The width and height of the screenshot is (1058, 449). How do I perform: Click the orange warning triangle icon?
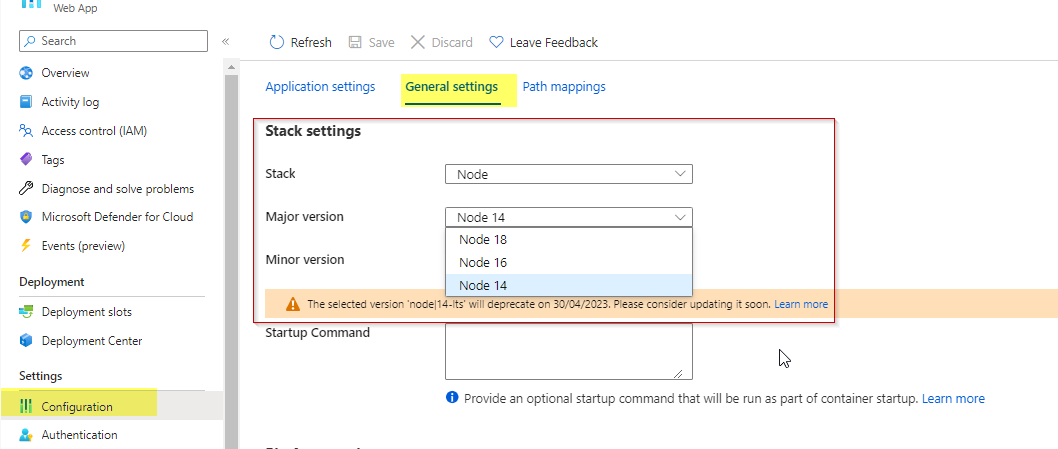(x=293, y=305)
